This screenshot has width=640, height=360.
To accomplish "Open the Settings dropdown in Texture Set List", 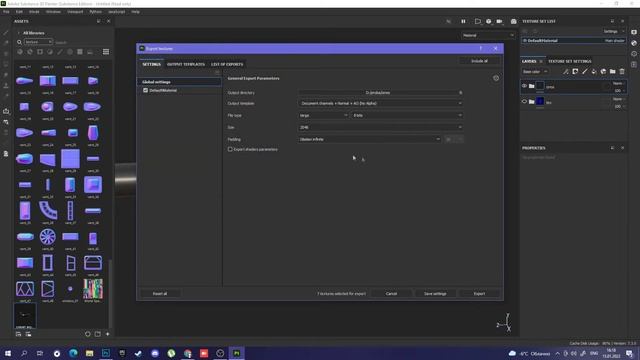I will pyautogui.click(x=613, y=31).
